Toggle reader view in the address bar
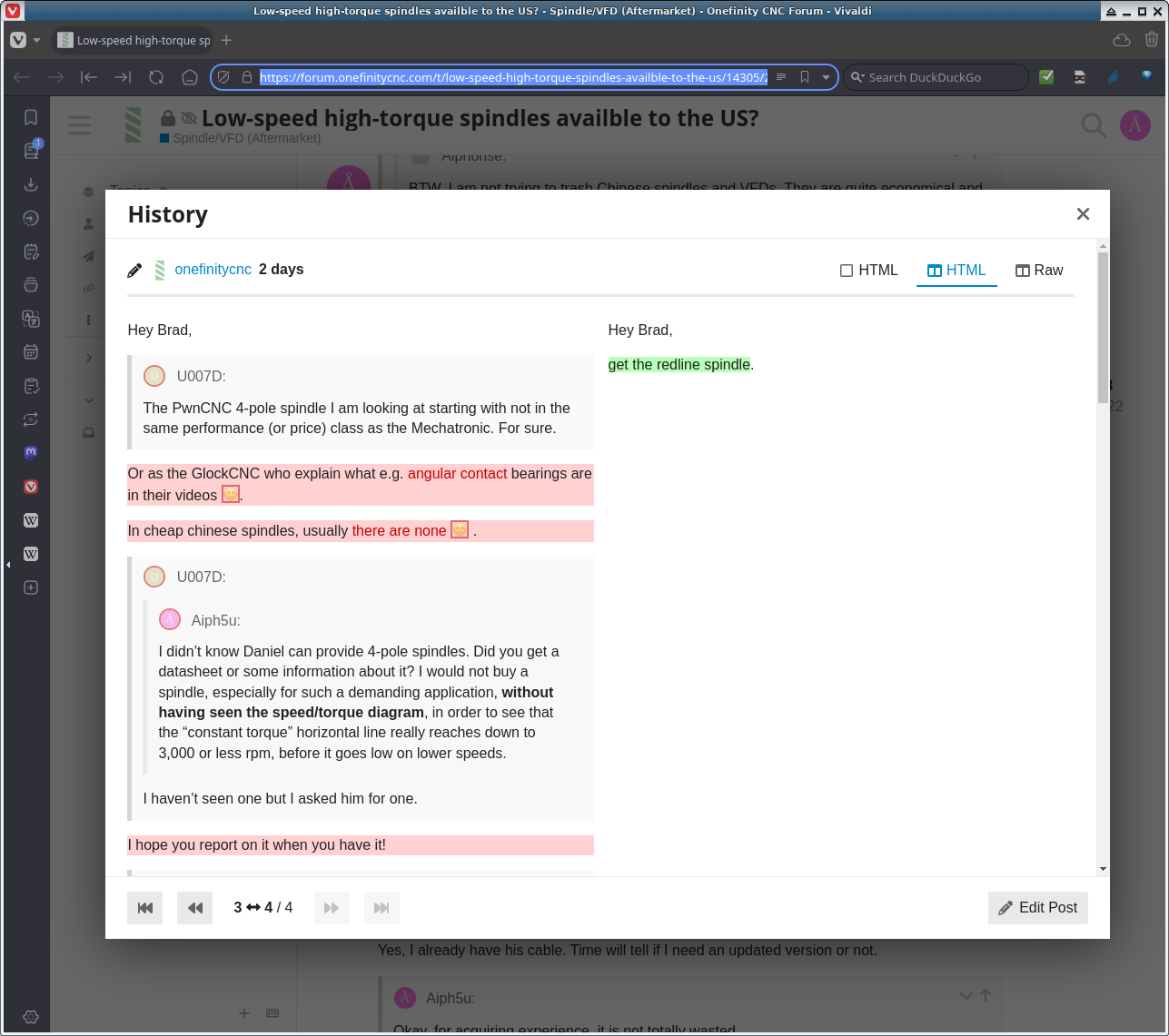1169x1036 pixels. pos(781,77)
